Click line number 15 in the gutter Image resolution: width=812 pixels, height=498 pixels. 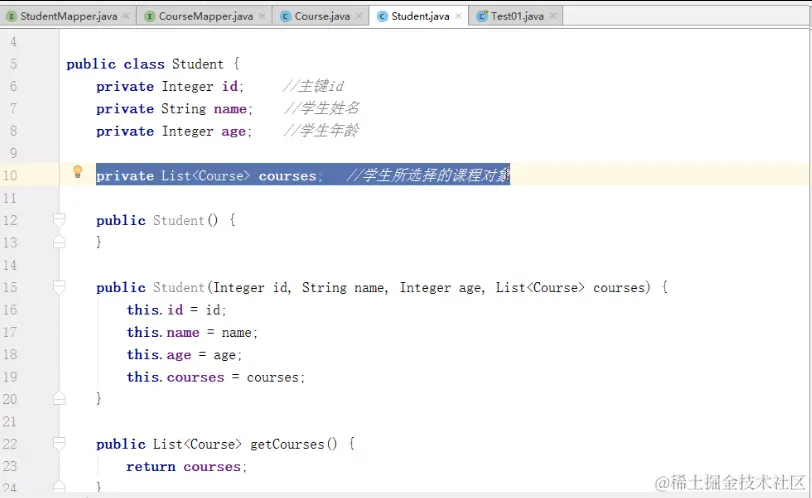coord(10,287)
